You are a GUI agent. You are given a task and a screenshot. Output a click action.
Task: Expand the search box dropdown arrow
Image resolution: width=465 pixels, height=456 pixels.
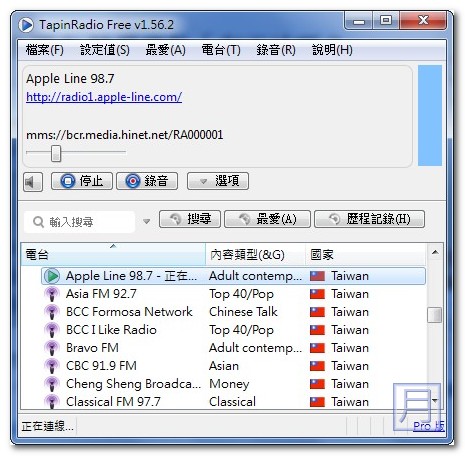coord(146,221)
